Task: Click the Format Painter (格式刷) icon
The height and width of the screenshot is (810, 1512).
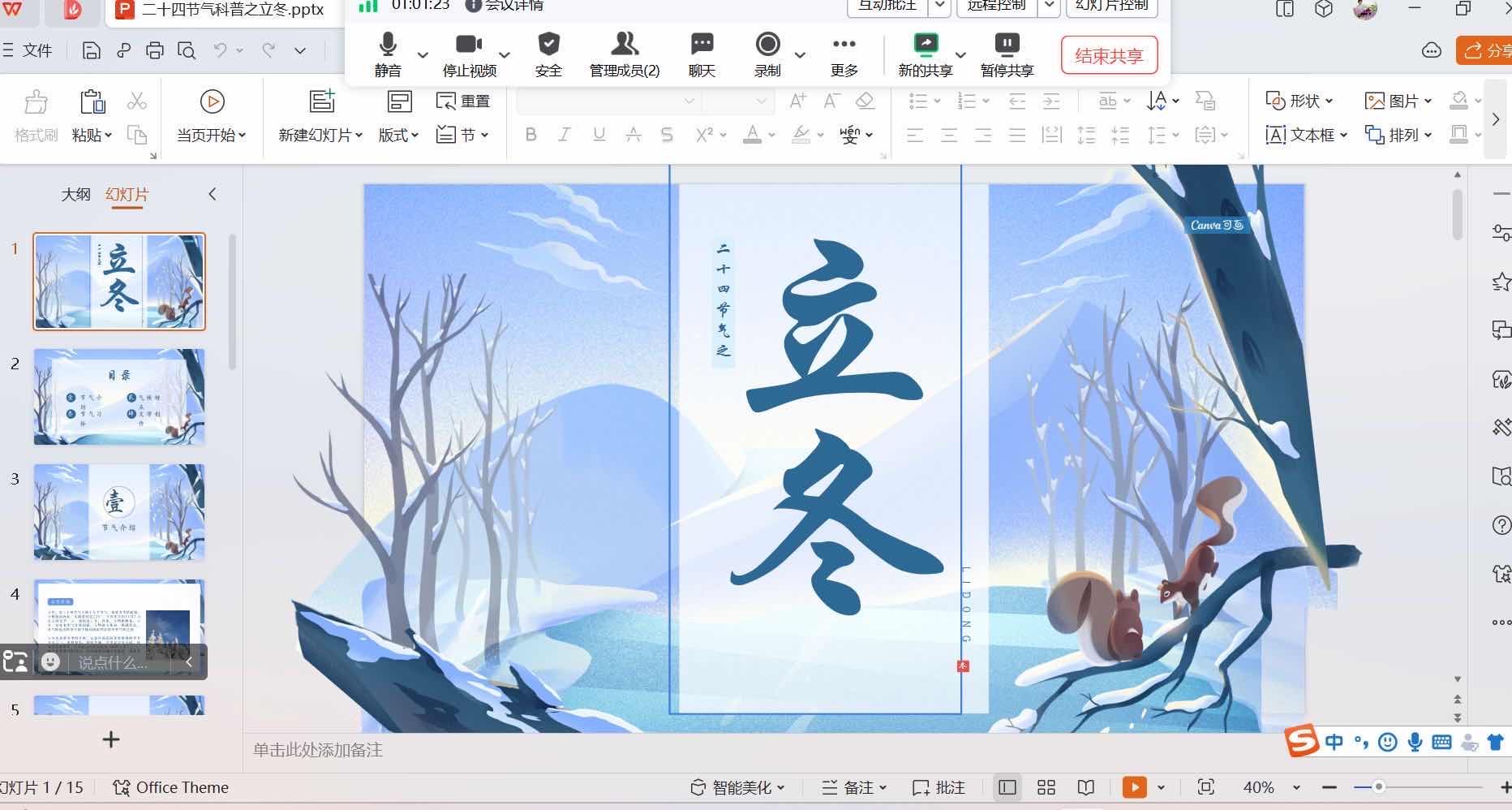Action: pos(36,103)
